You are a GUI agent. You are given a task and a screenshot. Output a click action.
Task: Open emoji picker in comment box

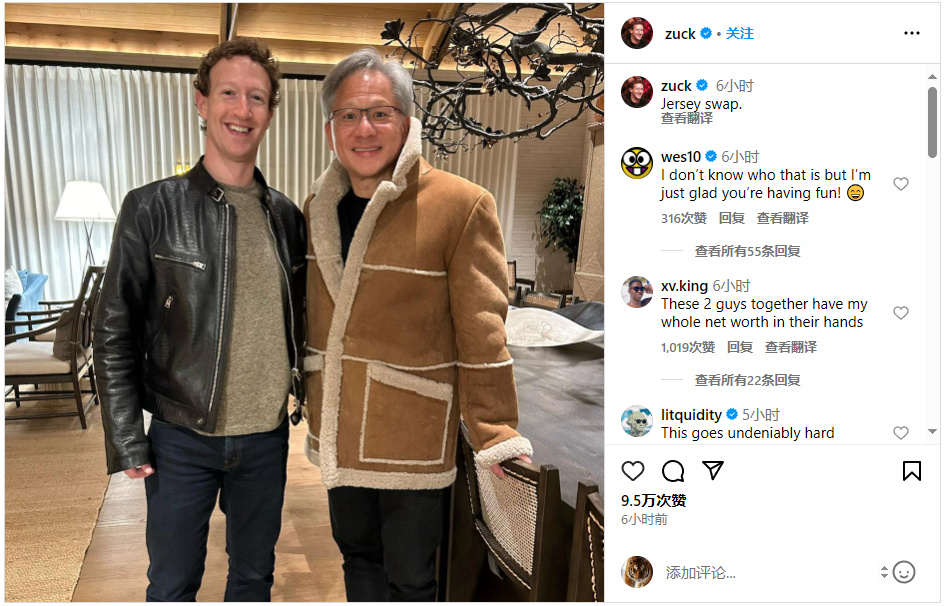click(904, 572)
